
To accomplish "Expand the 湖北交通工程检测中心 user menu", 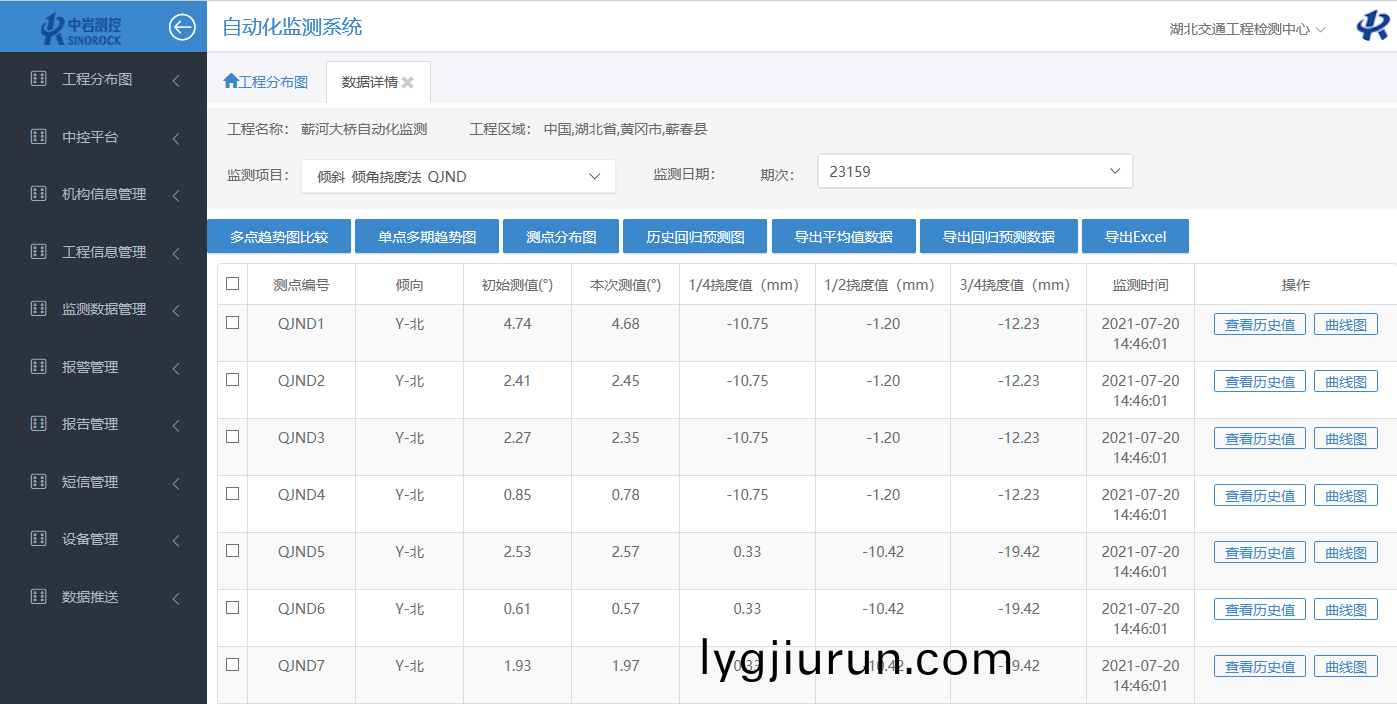I will pos(1247,30).
